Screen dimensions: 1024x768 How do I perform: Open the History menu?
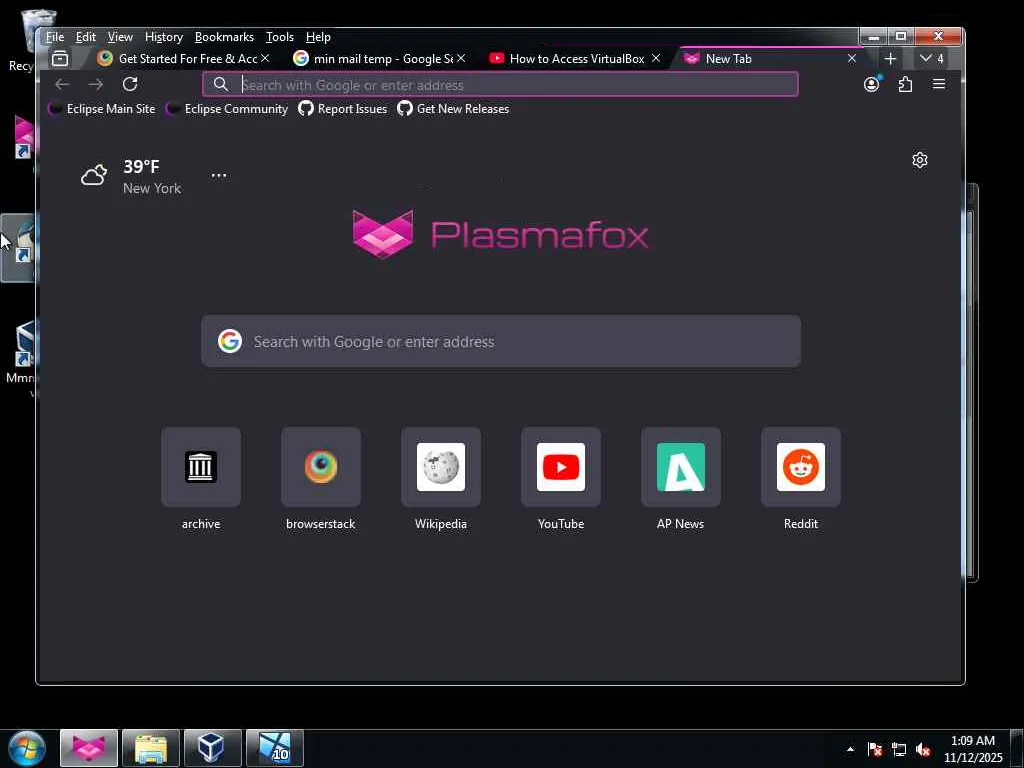coord(163,37)
